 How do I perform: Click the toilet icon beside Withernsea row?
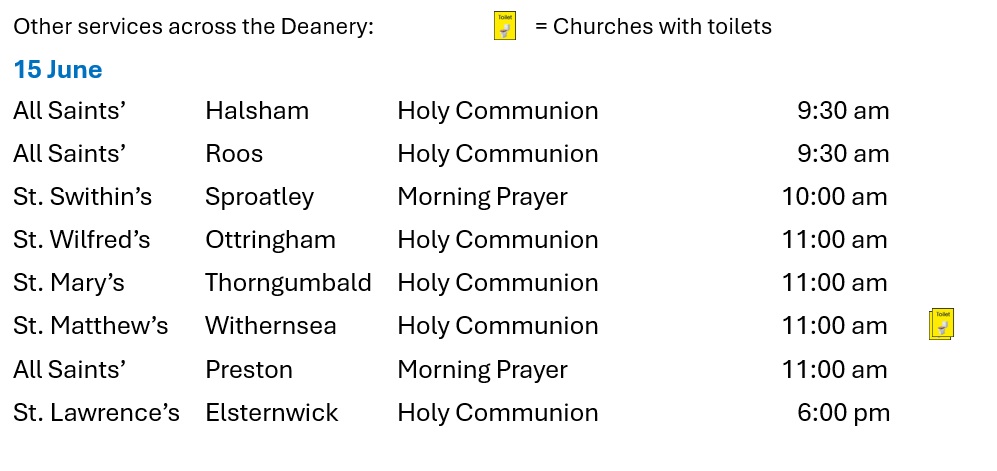coord(942,324)
